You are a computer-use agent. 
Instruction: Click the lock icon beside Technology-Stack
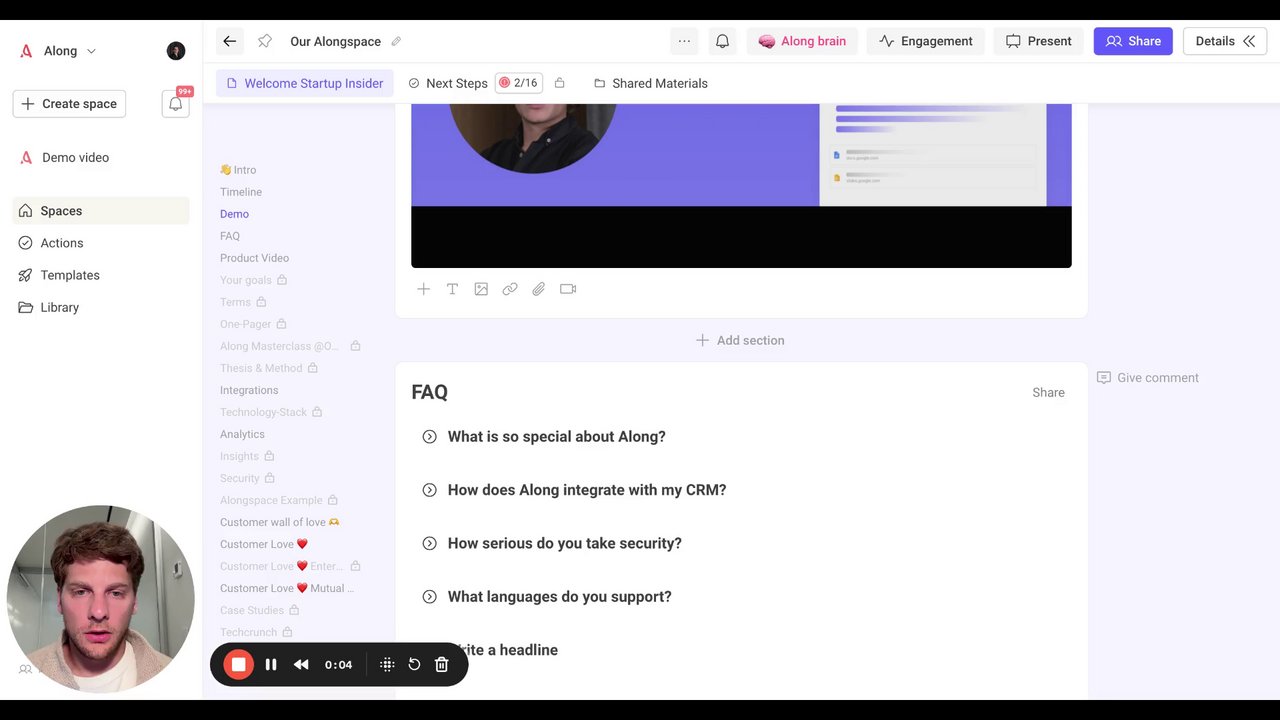click(x=317, y=412)
